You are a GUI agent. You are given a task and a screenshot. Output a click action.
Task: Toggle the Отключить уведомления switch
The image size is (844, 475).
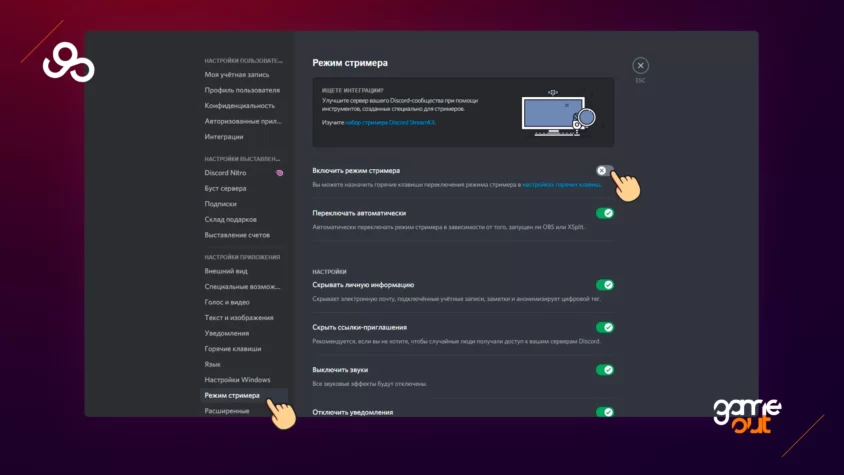(x=604, y=412)
